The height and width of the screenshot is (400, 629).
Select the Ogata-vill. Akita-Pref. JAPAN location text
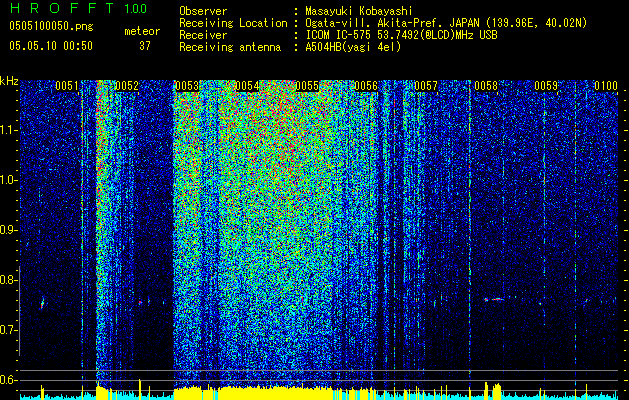tap(446, 23)
